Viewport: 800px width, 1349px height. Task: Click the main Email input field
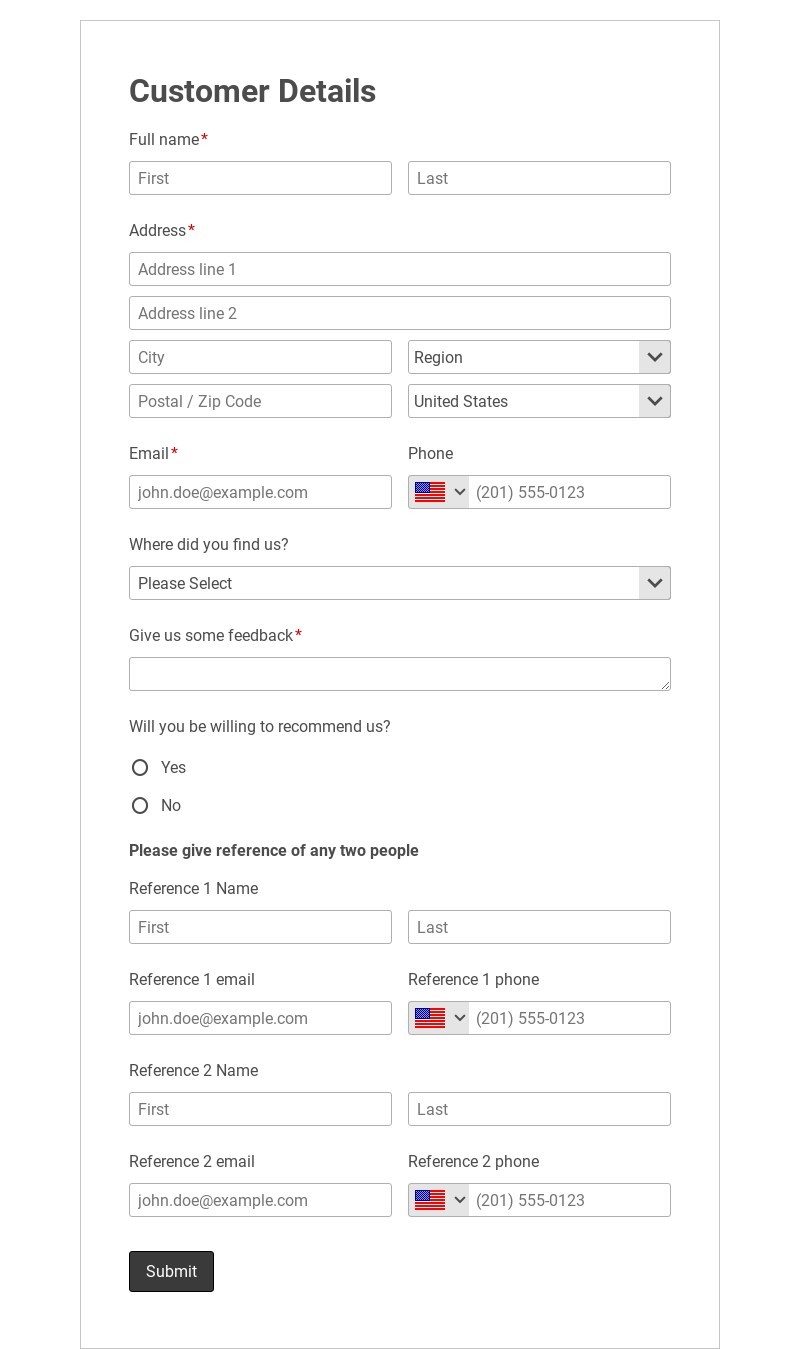(x=260, y=492)
